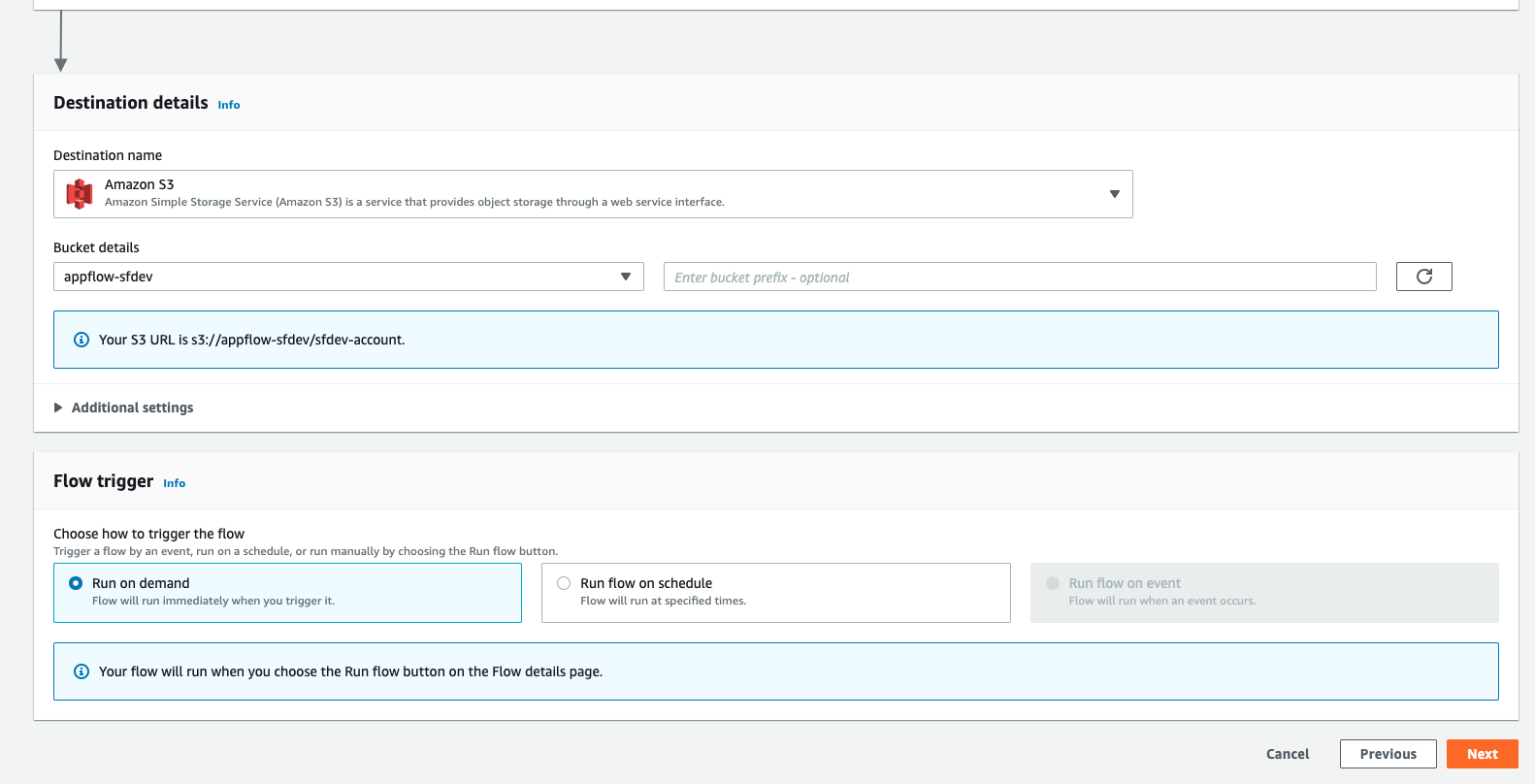
Task: Click the Amazon S3 bucket icon
Action: click(79, 194)
